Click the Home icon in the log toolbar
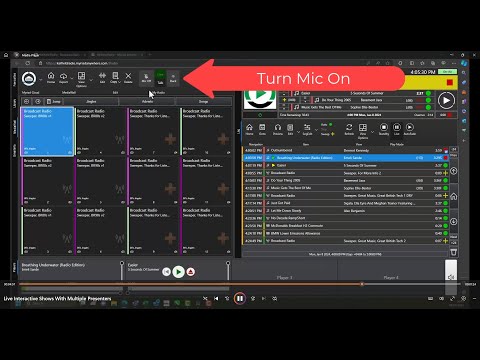This screenshot has width=480, height=360. tap(249, 129)
